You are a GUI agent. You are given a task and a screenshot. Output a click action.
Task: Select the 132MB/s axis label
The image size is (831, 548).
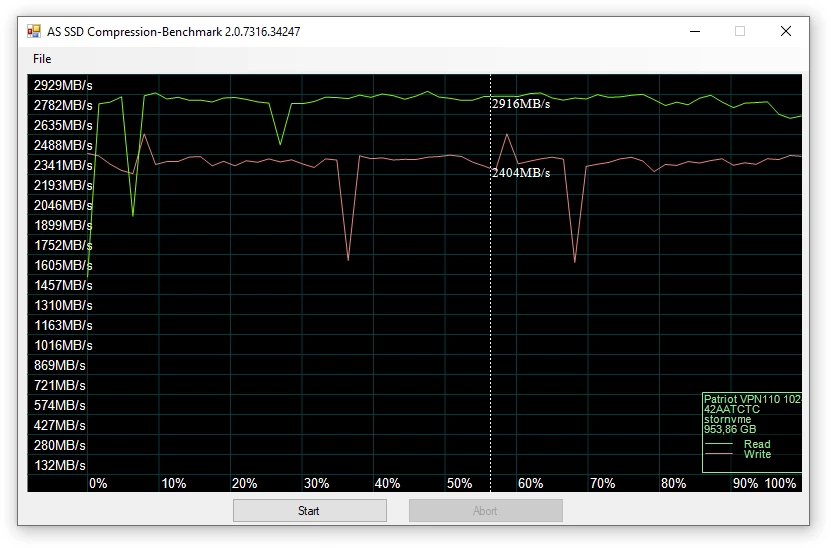point(59,465)
